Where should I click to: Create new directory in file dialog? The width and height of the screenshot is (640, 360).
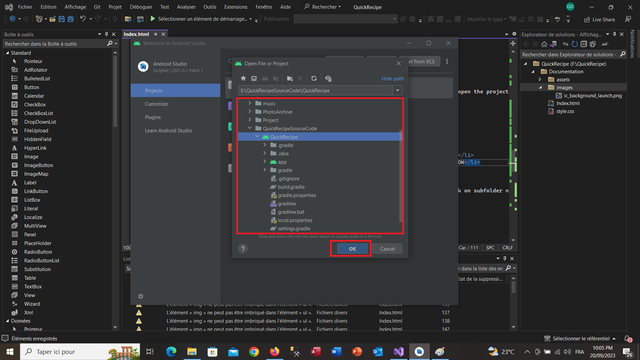(x=290, y=78)
